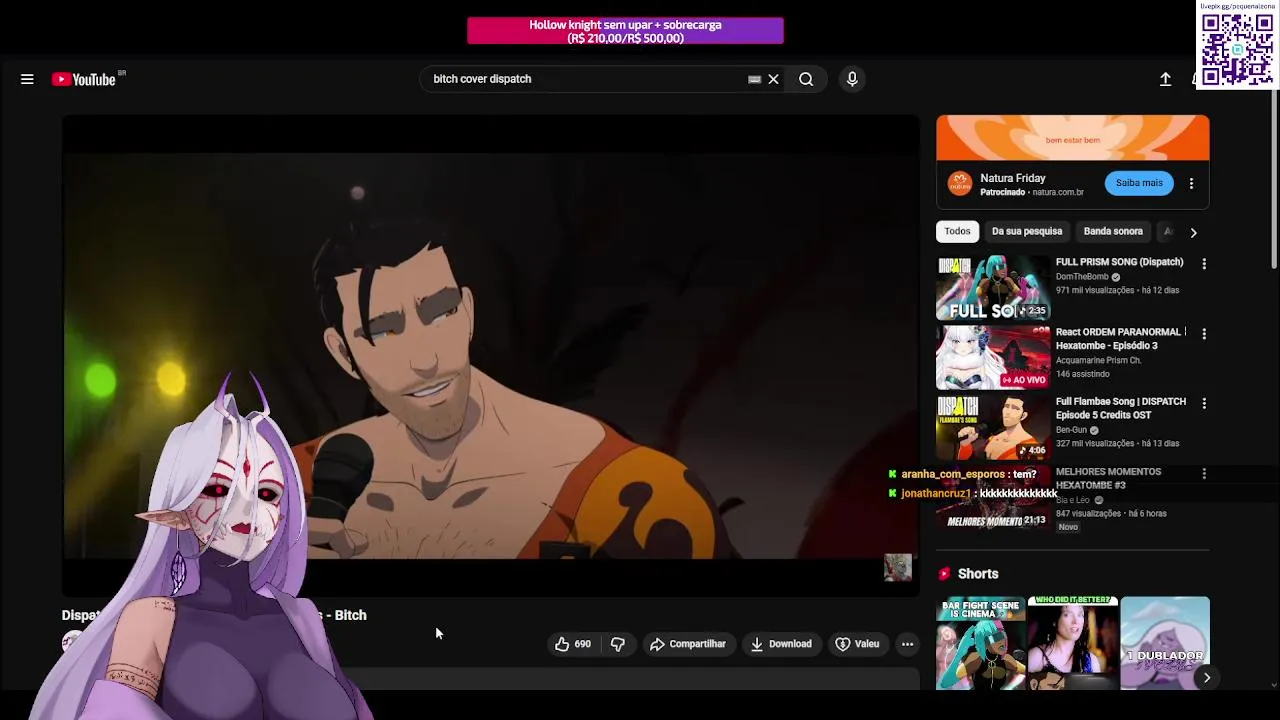Open options for Full Flambae Song video
This screenshot has height=720, width=1280.
tap(1204, 404)
